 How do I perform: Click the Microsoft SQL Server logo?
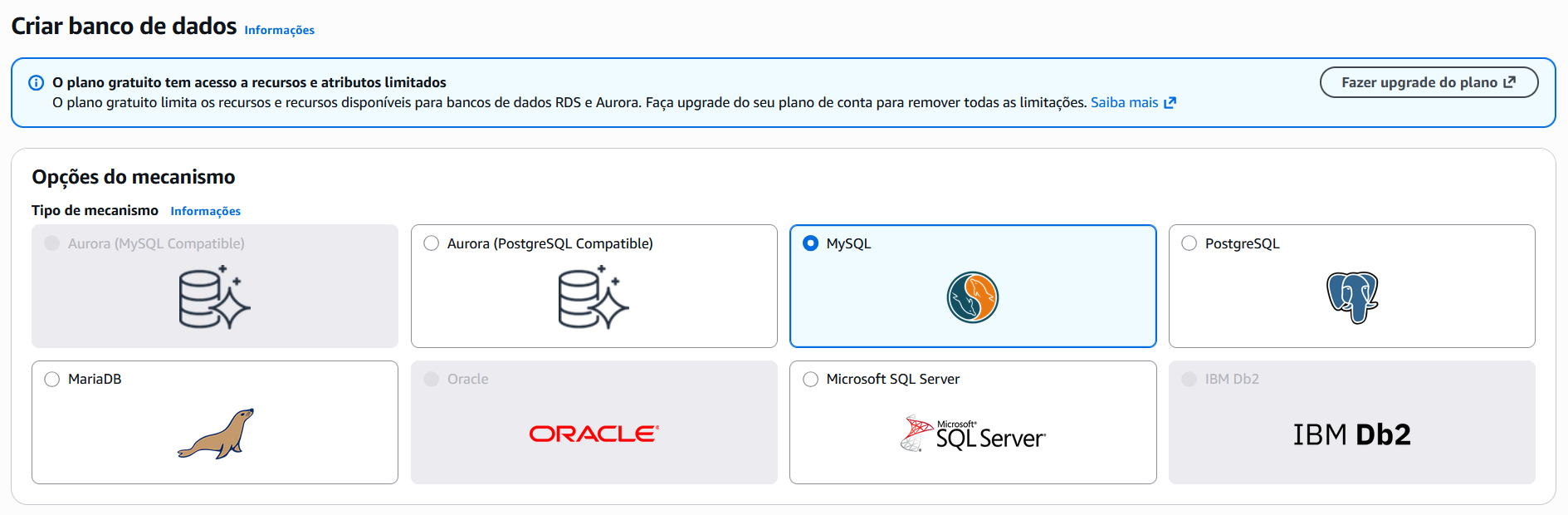(x=973, y=434)
